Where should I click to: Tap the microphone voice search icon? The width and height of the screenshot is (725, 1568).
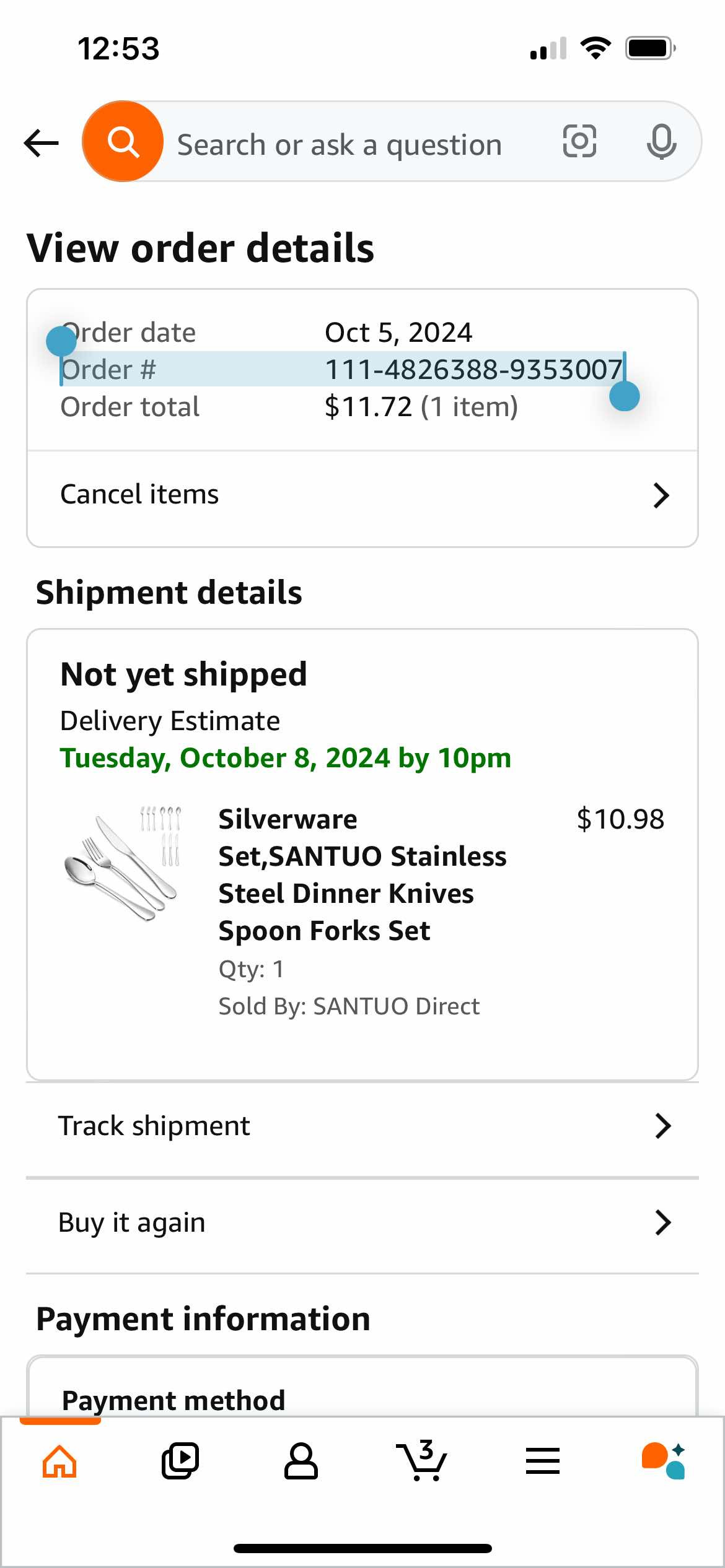(x=661, y=142)
